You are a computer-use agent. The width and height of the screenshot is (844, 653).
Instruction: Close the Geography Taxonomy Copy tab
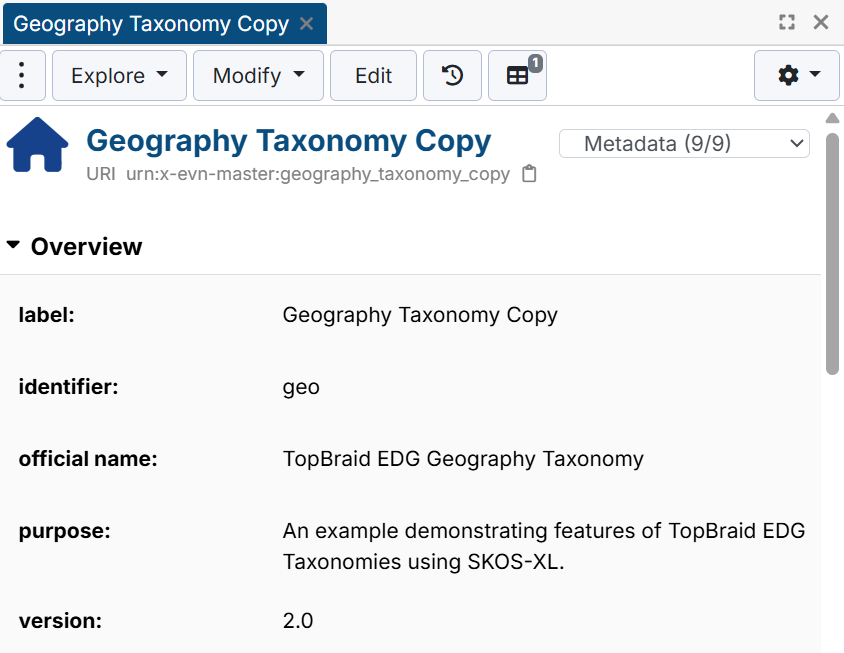click(306, 24)
